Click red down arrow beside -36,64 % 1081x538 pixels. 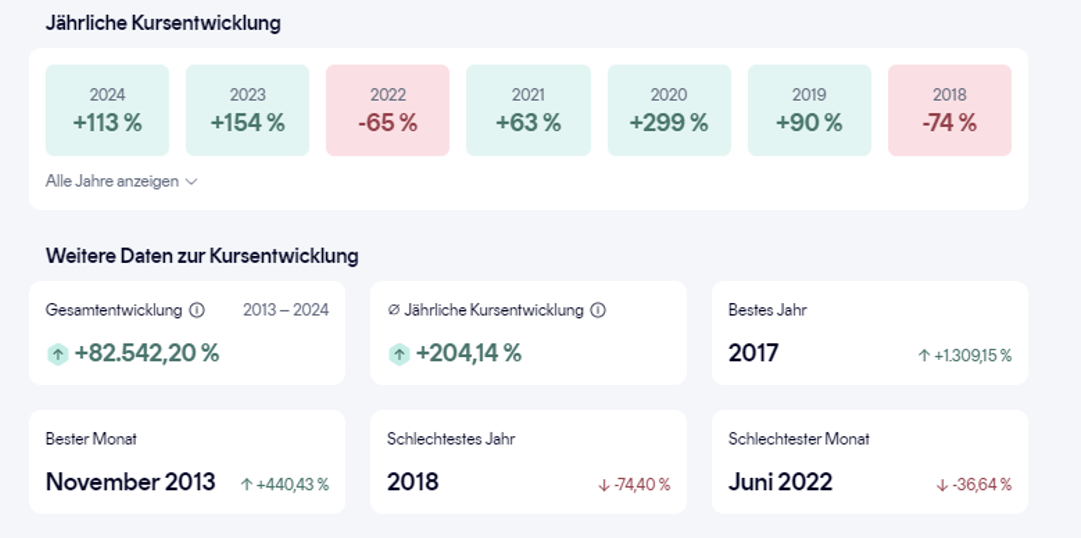[942, 485]
